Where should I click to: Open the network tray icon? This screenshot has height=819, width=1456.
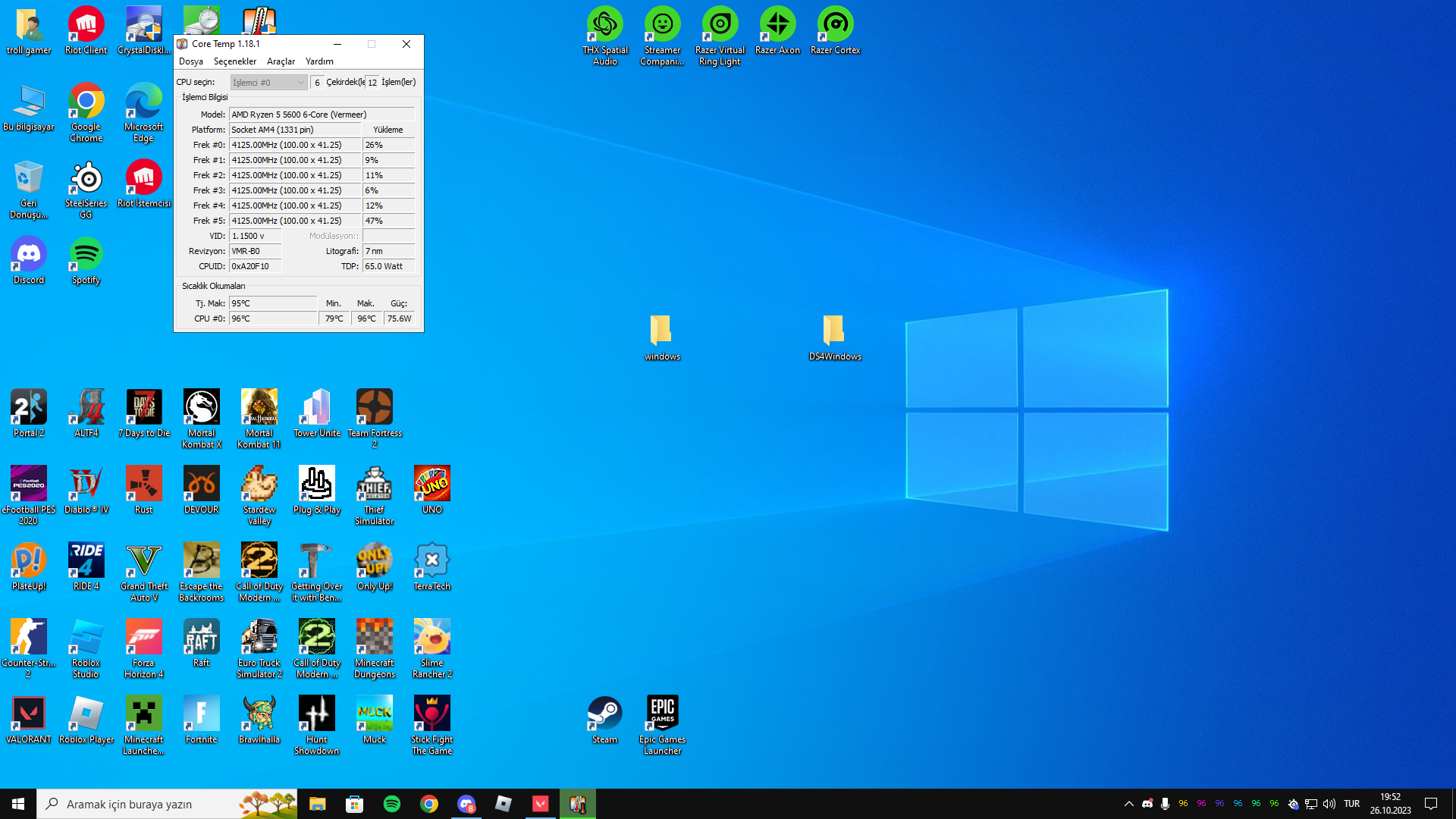[1310, 804]
